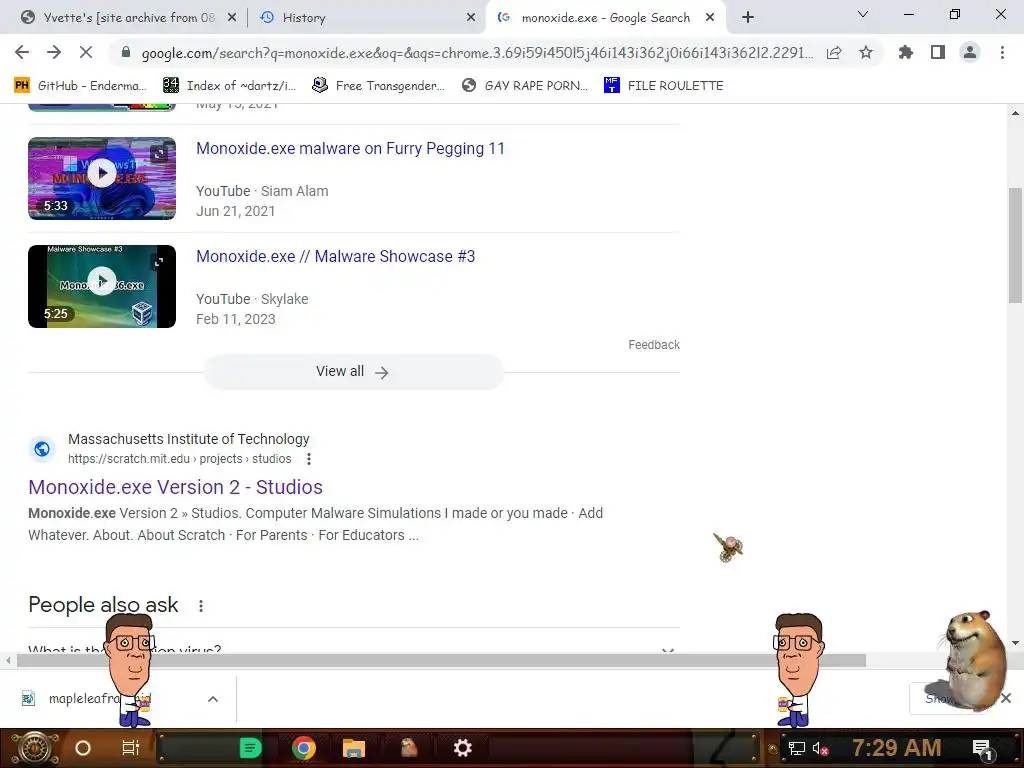This screenshot has width=1024, height=768.
Task: Open Monoxide.exe Version 2 - Studios result
Action: click(x=176, y=487)
